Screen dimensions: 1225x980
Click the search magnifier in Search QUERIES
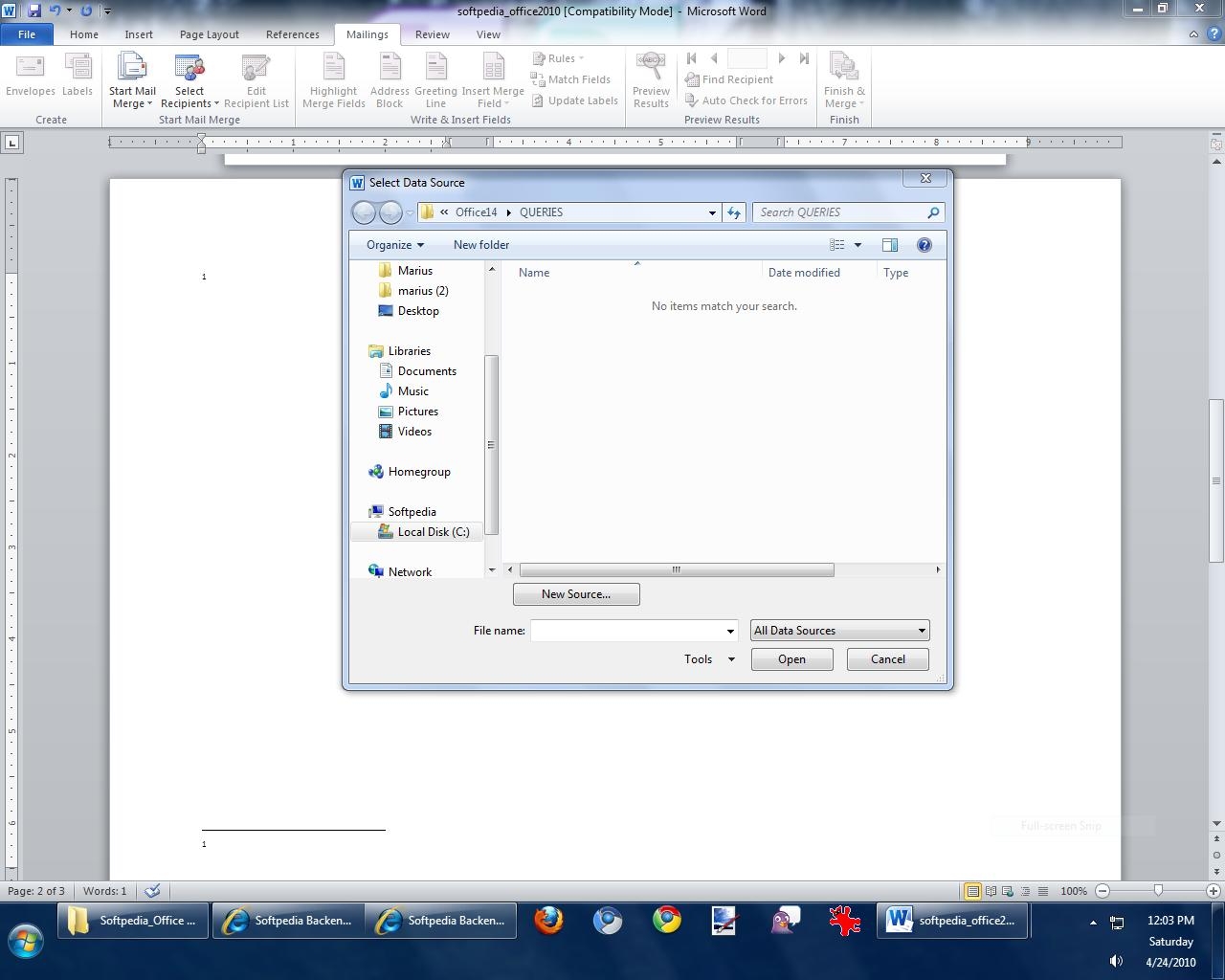point(933,212)
